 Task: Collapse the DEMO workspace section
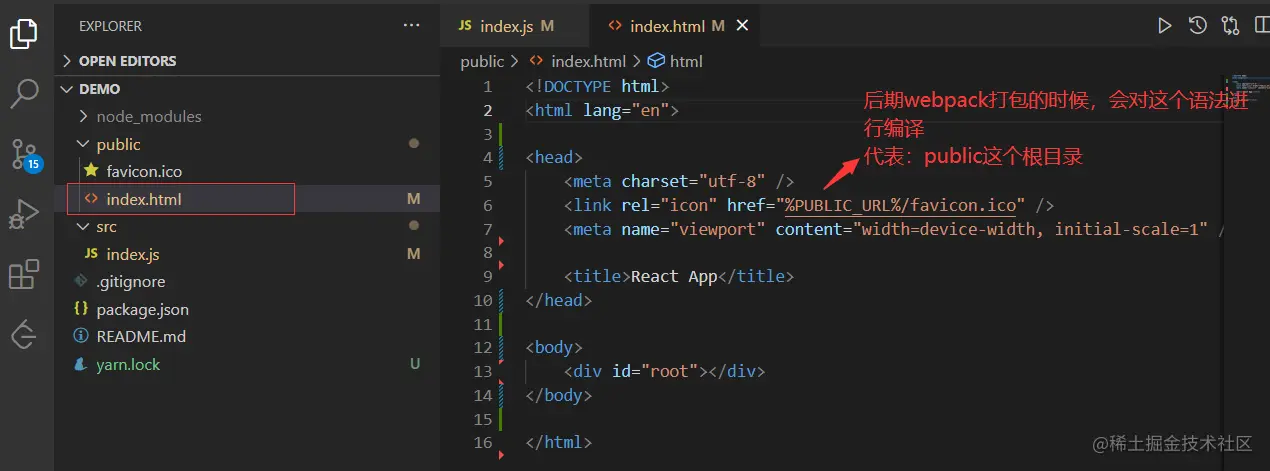tap(247, 89)
